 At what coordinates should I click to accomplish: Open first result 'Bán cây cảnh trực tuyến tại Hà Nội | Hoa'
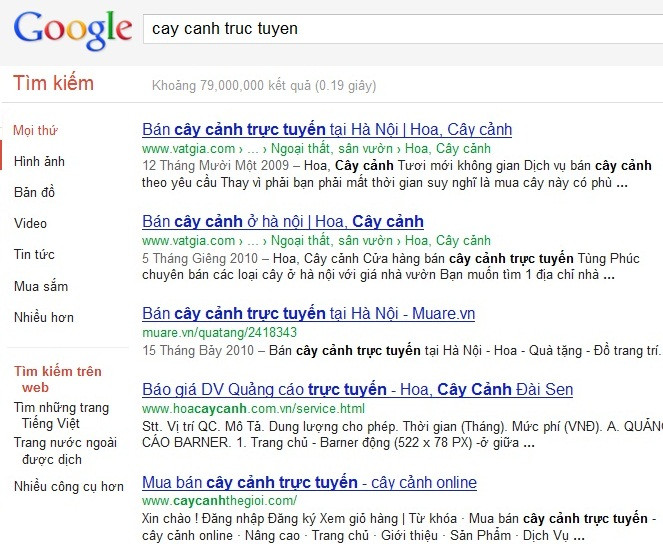point(327,130)
